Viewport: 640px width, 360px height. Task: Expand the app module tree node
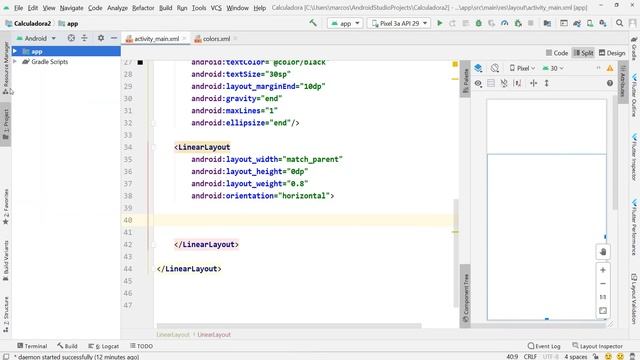[15, 51]
